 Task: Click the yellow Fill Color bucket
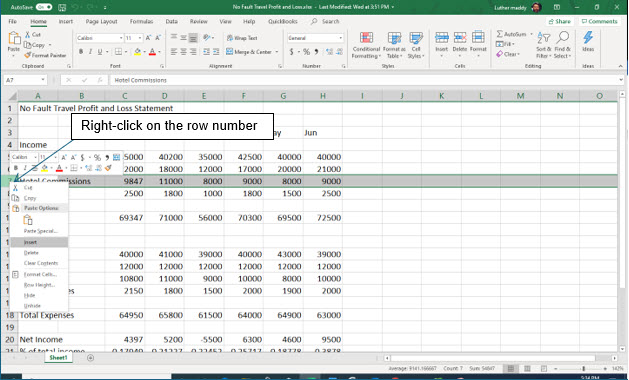click(x=138, y=52)
